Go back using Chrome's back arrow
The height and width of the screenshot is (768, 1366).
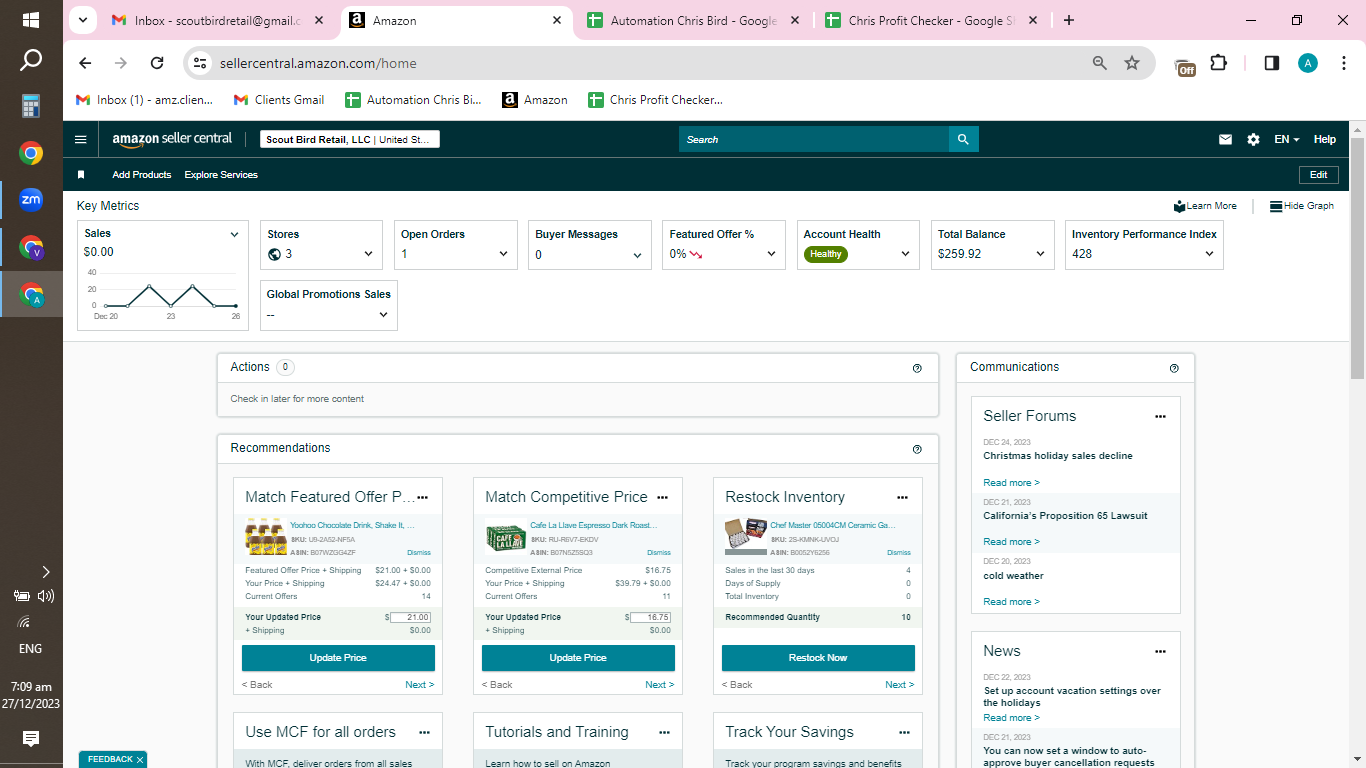coord(85,63)
